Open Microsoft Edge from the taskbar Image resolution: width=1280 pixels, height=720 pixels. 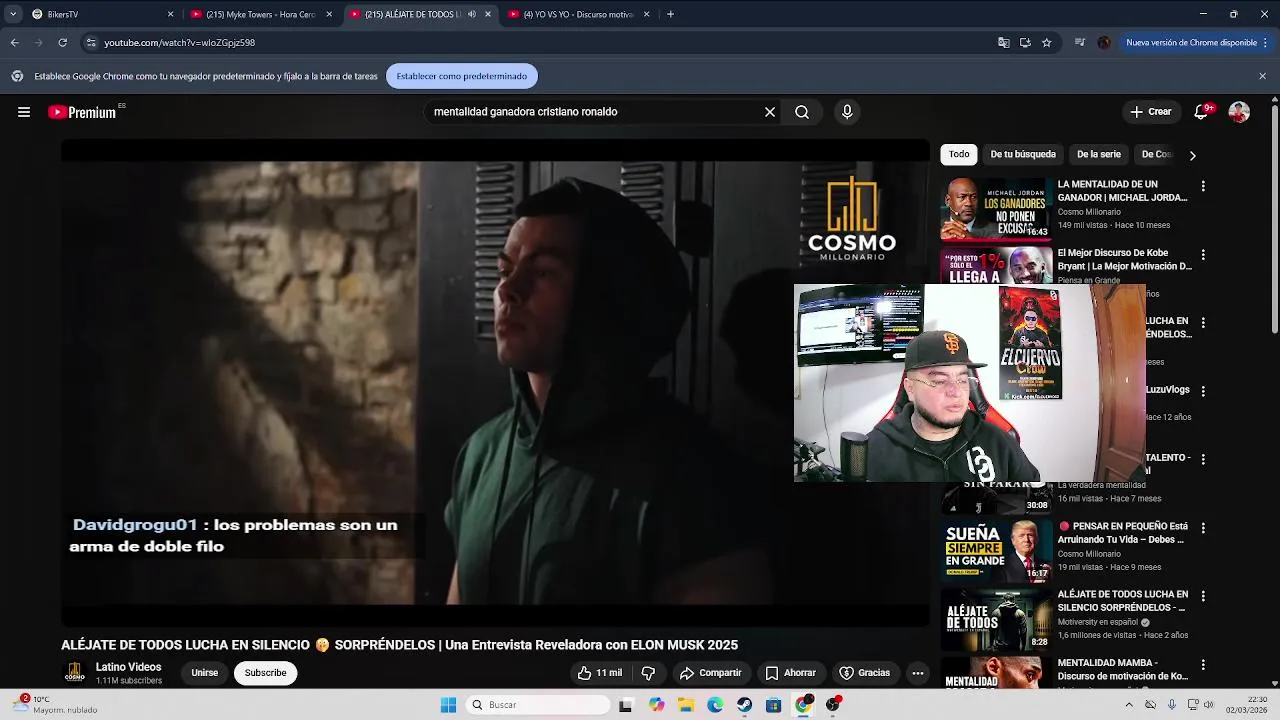(715, 705)
